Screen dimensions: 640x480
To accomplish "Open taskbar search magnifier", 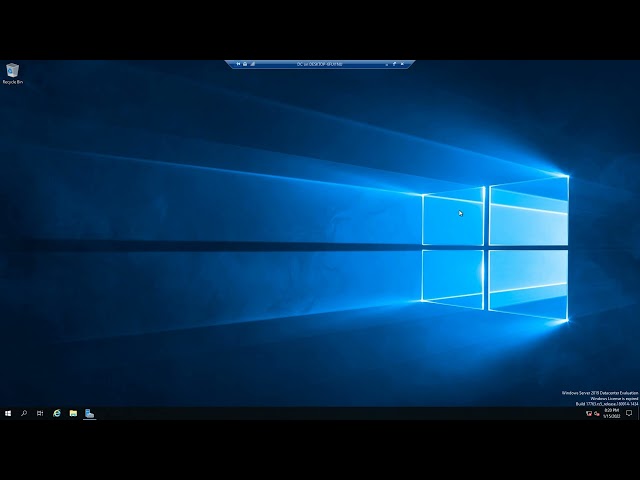I will 24,413.
